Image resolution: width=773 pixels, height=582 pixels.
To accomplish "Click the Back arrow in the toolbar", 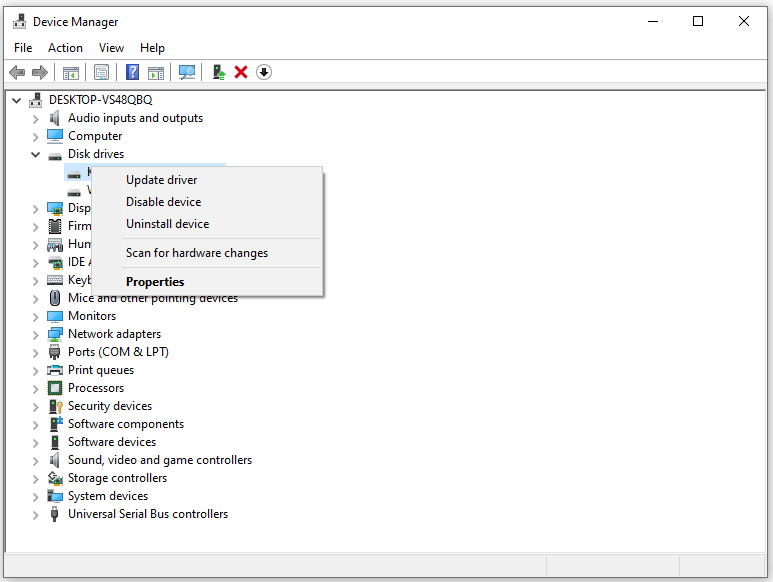I will coord(17,72).
